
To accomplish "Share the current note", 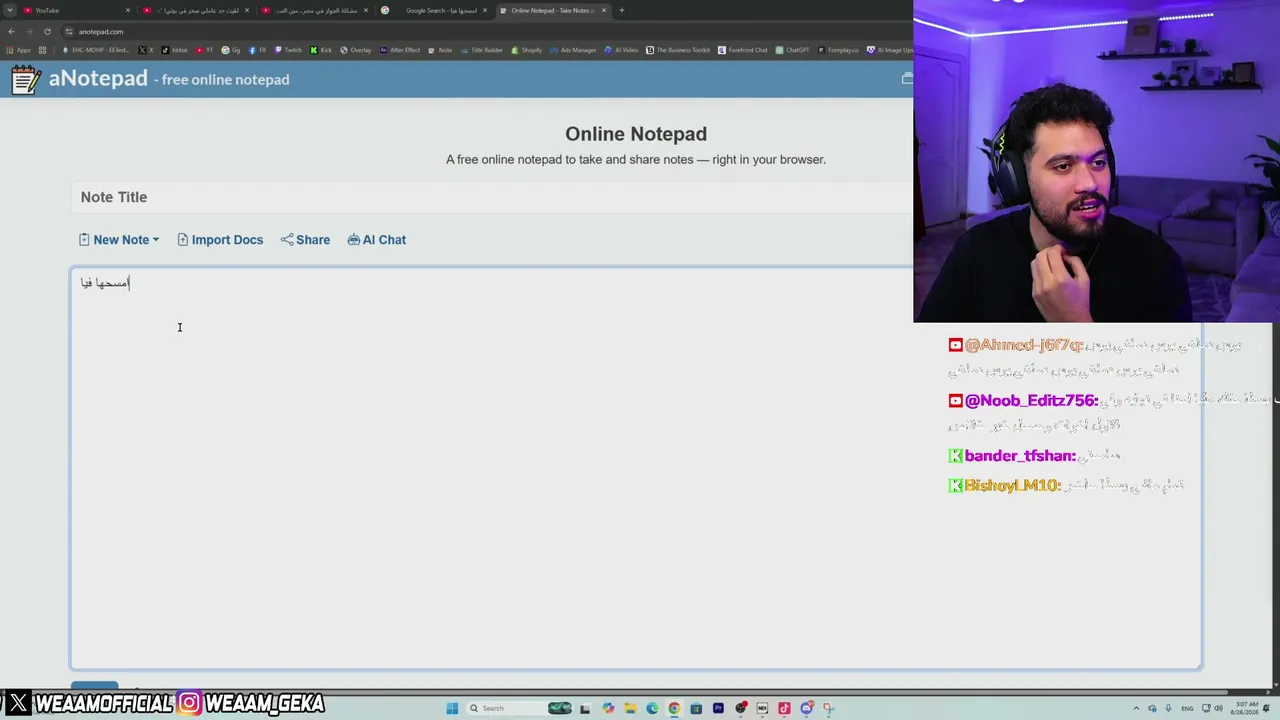I will pos(305,240).
